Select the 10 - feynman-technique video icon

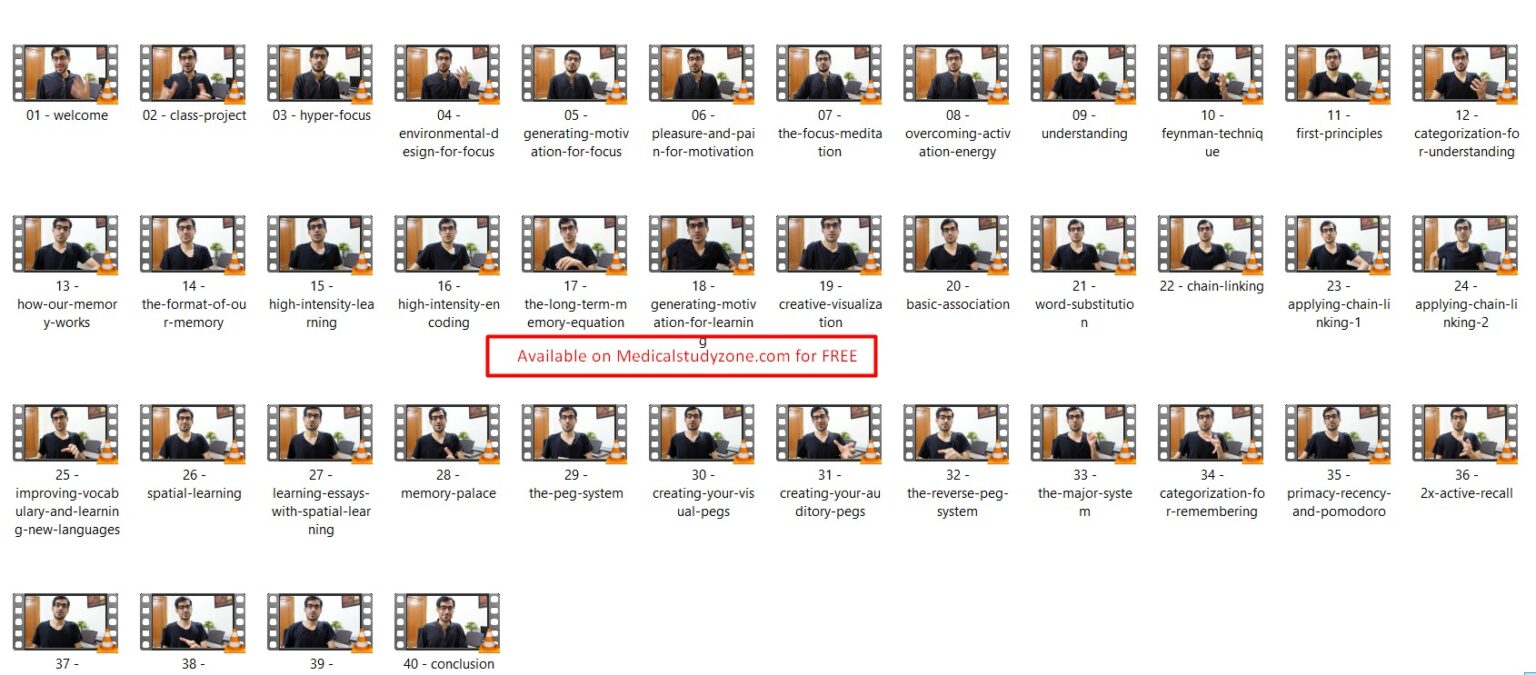[x=1211, y=74]
